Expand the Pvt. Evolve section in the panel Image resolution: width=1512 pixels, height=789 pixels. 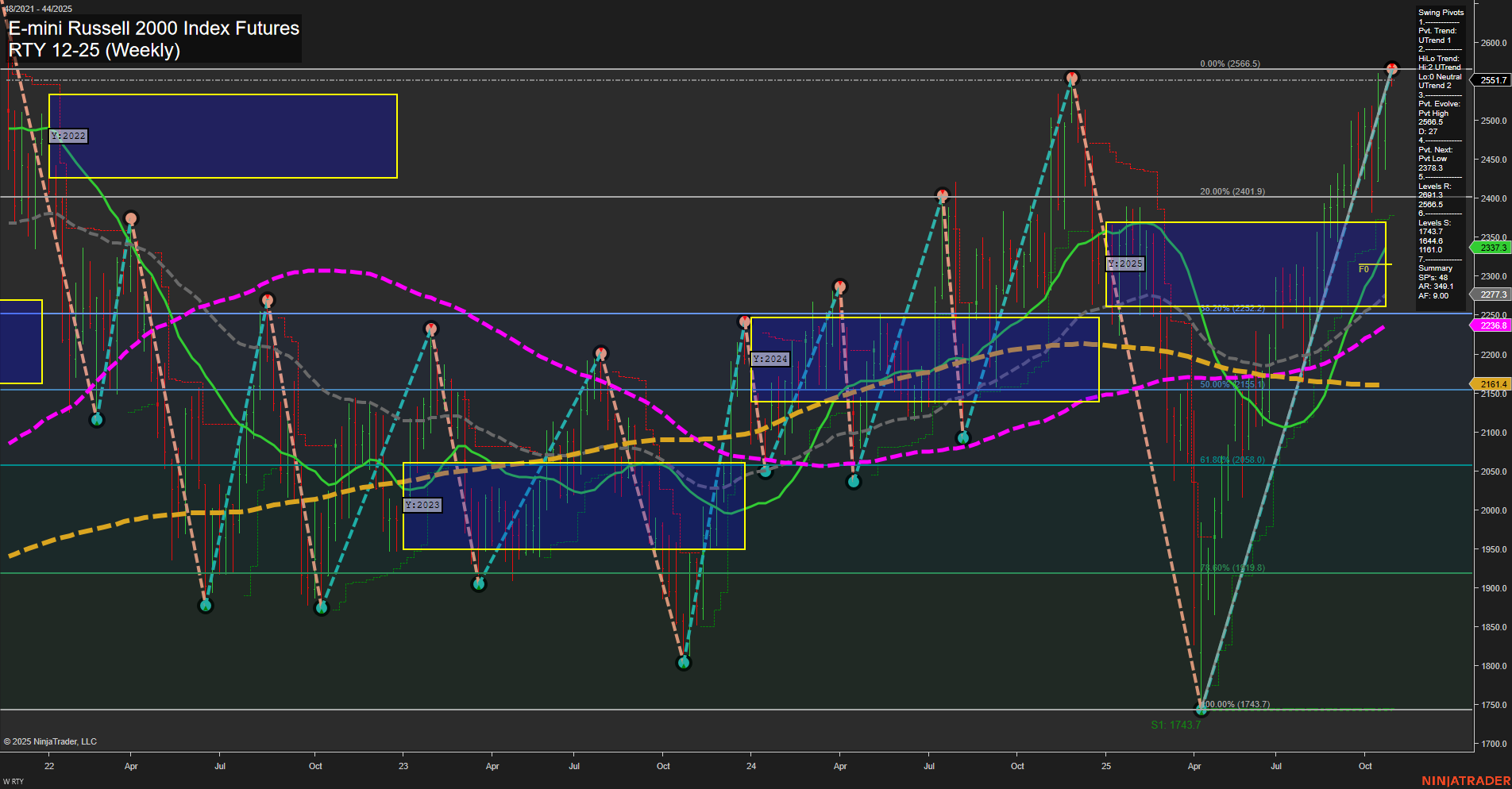pos(1439,103)
